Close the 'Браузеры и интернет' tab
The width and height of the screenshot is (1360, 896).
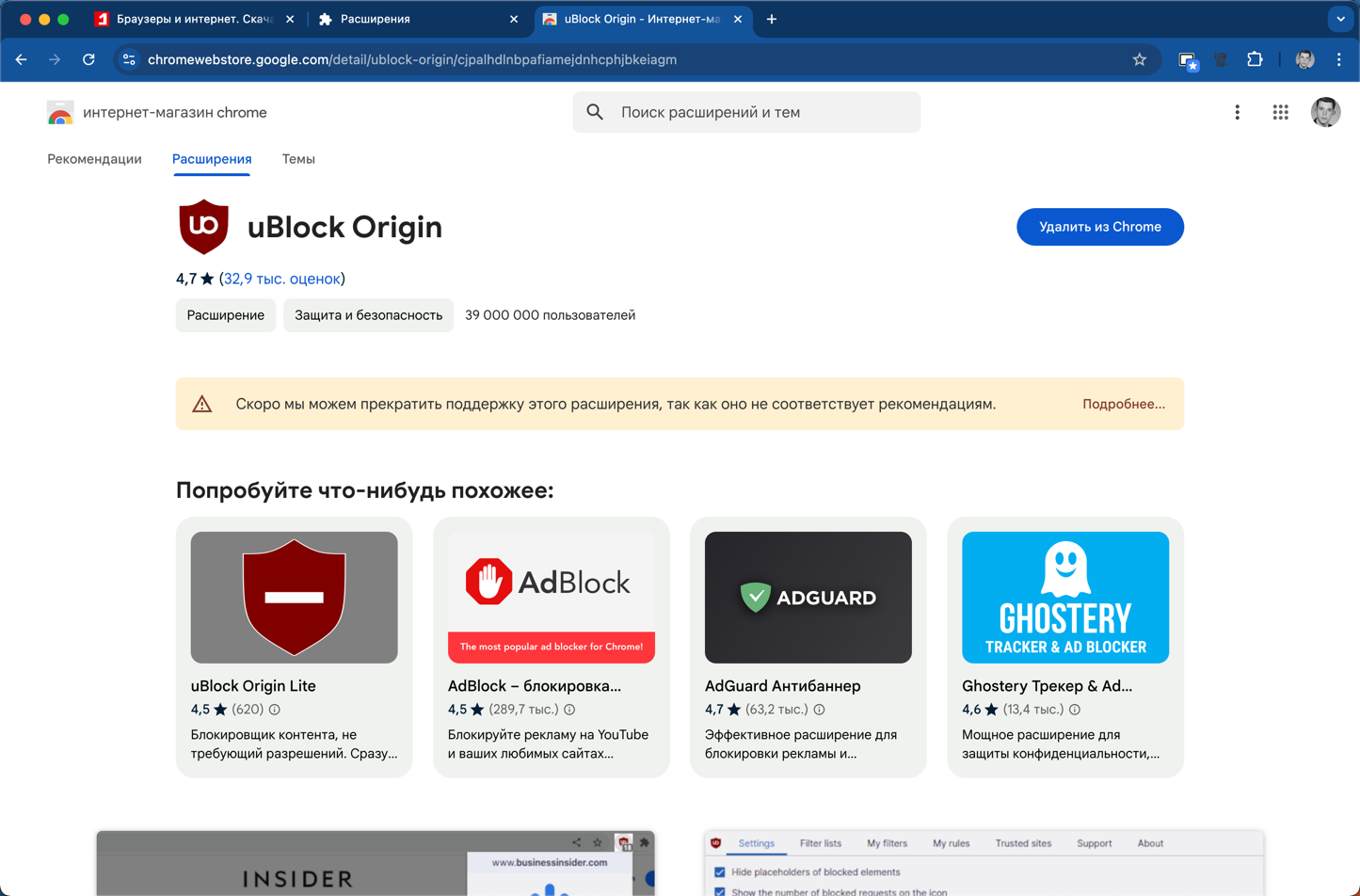[290, 19]
